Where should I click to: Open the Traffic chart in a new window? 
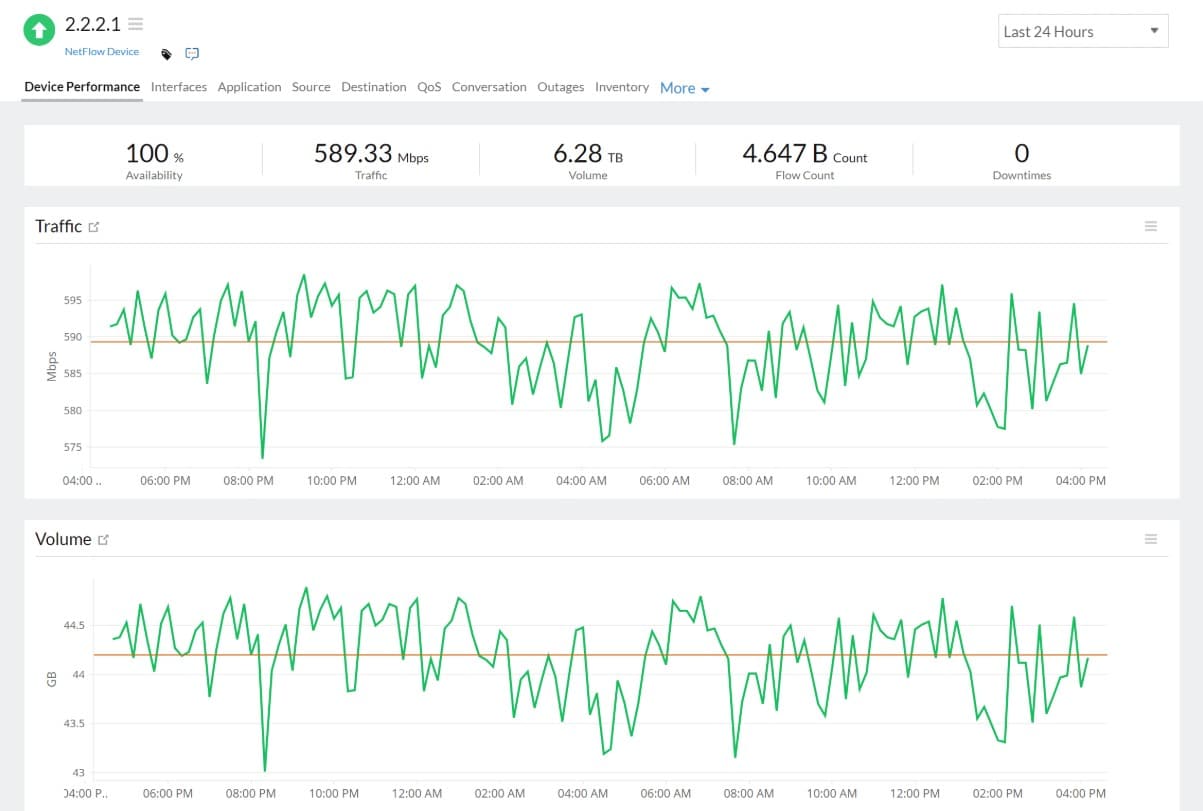[94, 226]
